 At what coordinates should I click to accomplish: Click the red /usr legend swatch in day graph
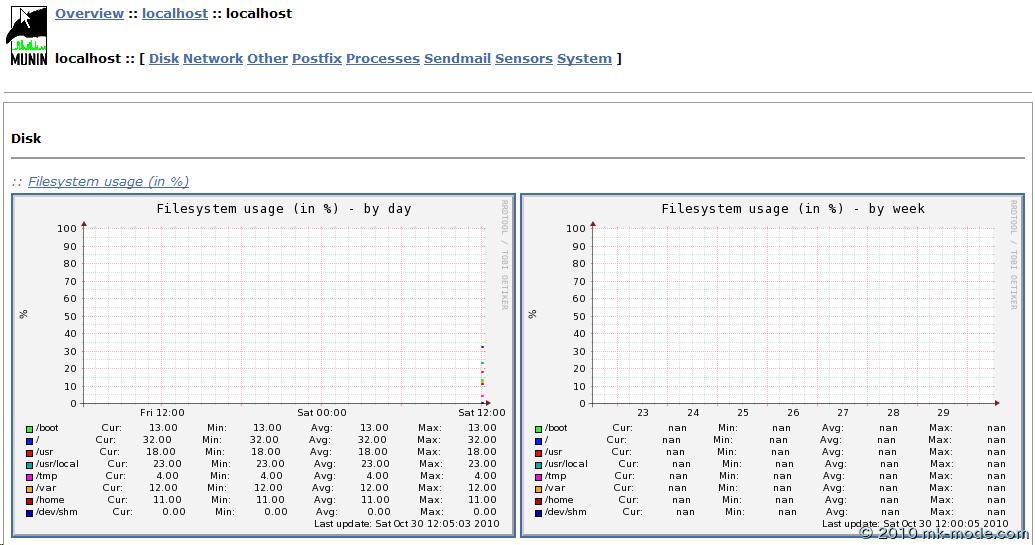click(30, 453)
